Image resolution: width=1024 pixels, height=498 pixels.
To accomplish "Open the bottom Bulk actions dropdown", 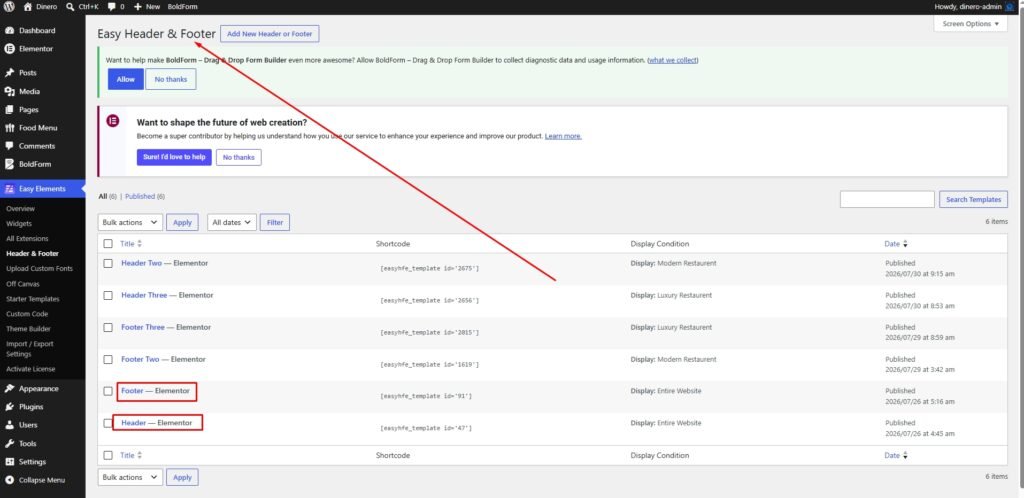I will click(x=130, y=477).
